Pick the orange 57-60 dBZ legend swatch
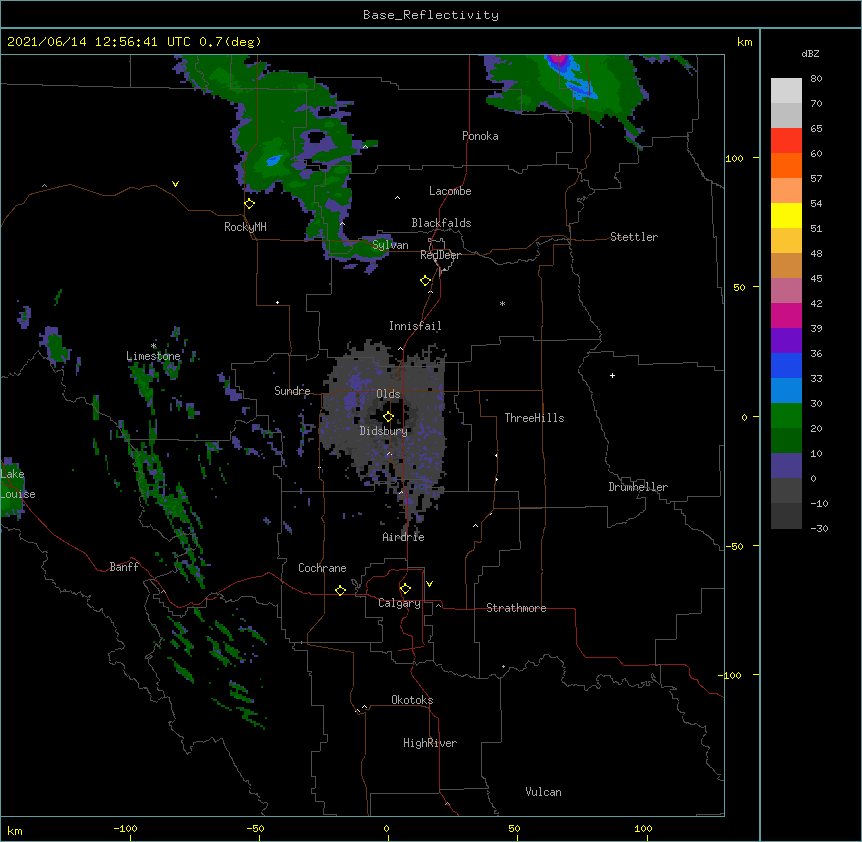 786,165
